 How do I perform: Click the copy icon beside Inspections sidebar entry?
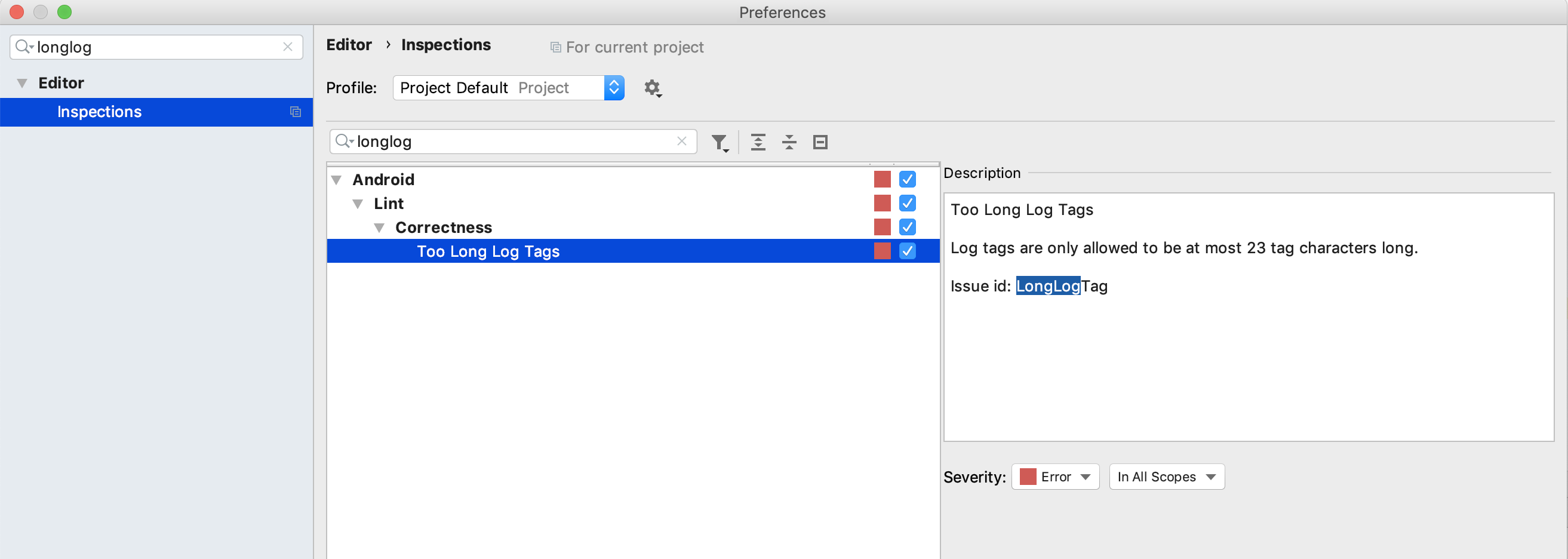[295, 112]
